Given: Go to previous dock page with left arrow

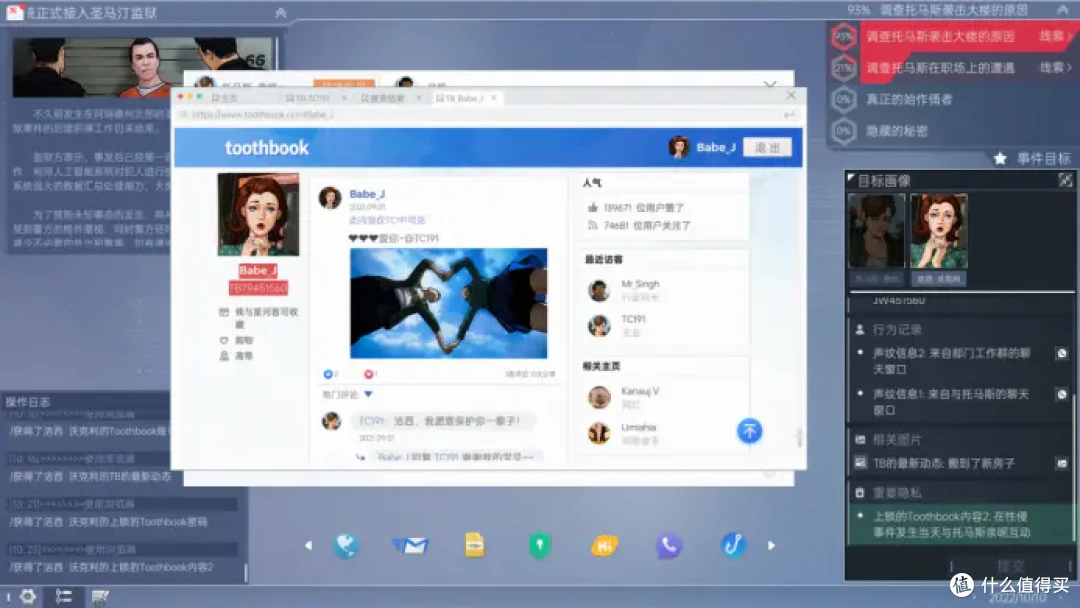Looking at the screenshot, I should pos(308,545).
